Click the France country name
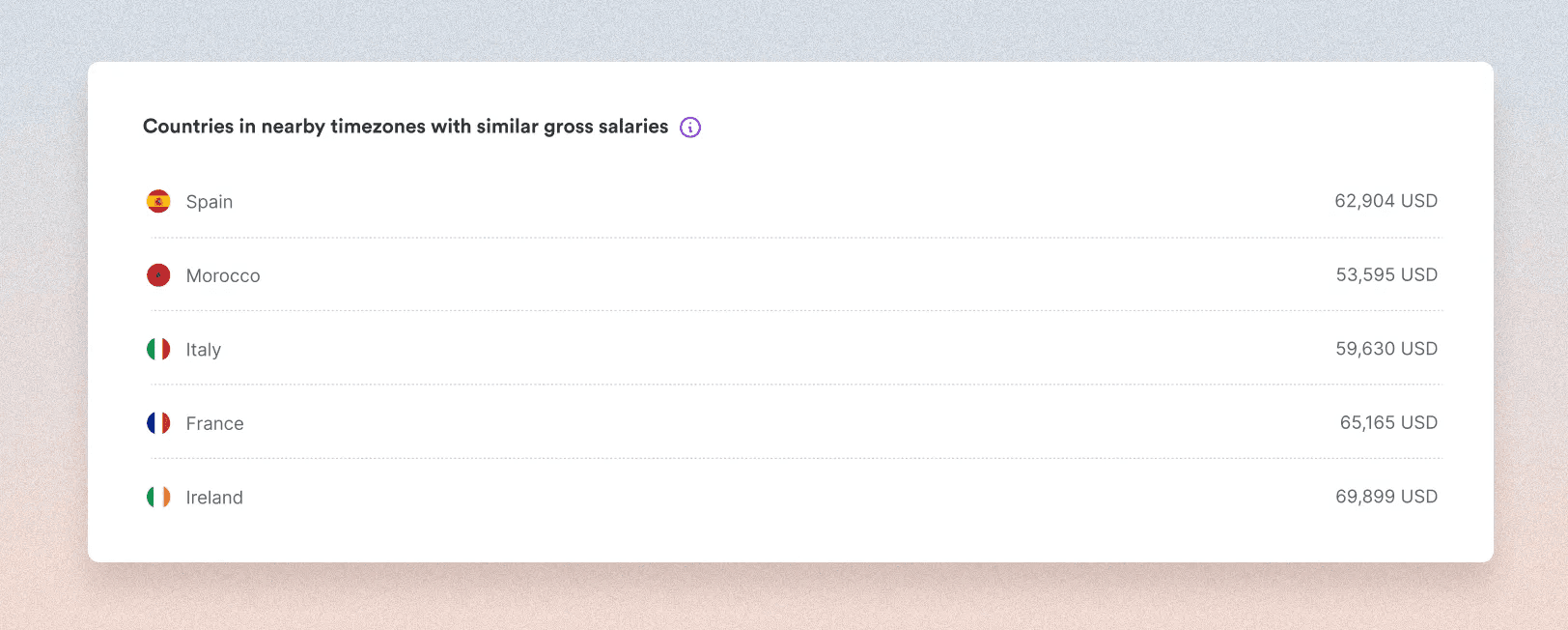This screenshot has width=1568, height=630. (x=215, y=423)
